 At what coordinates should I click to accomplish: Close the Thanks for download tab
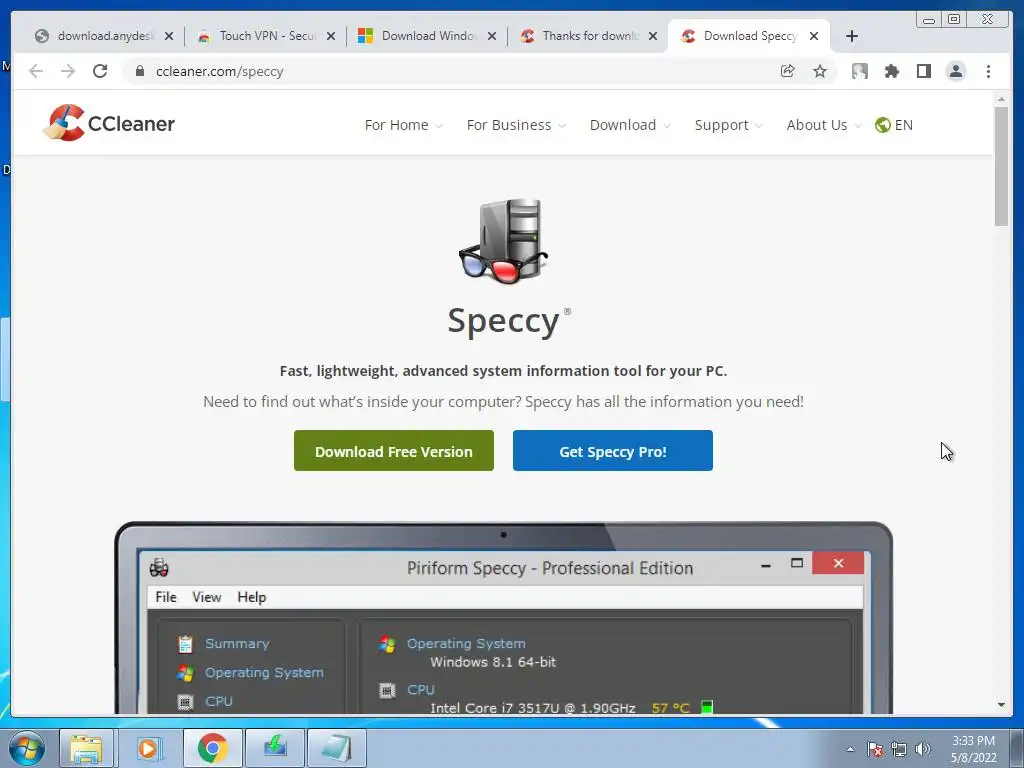[x=652, y=36]
